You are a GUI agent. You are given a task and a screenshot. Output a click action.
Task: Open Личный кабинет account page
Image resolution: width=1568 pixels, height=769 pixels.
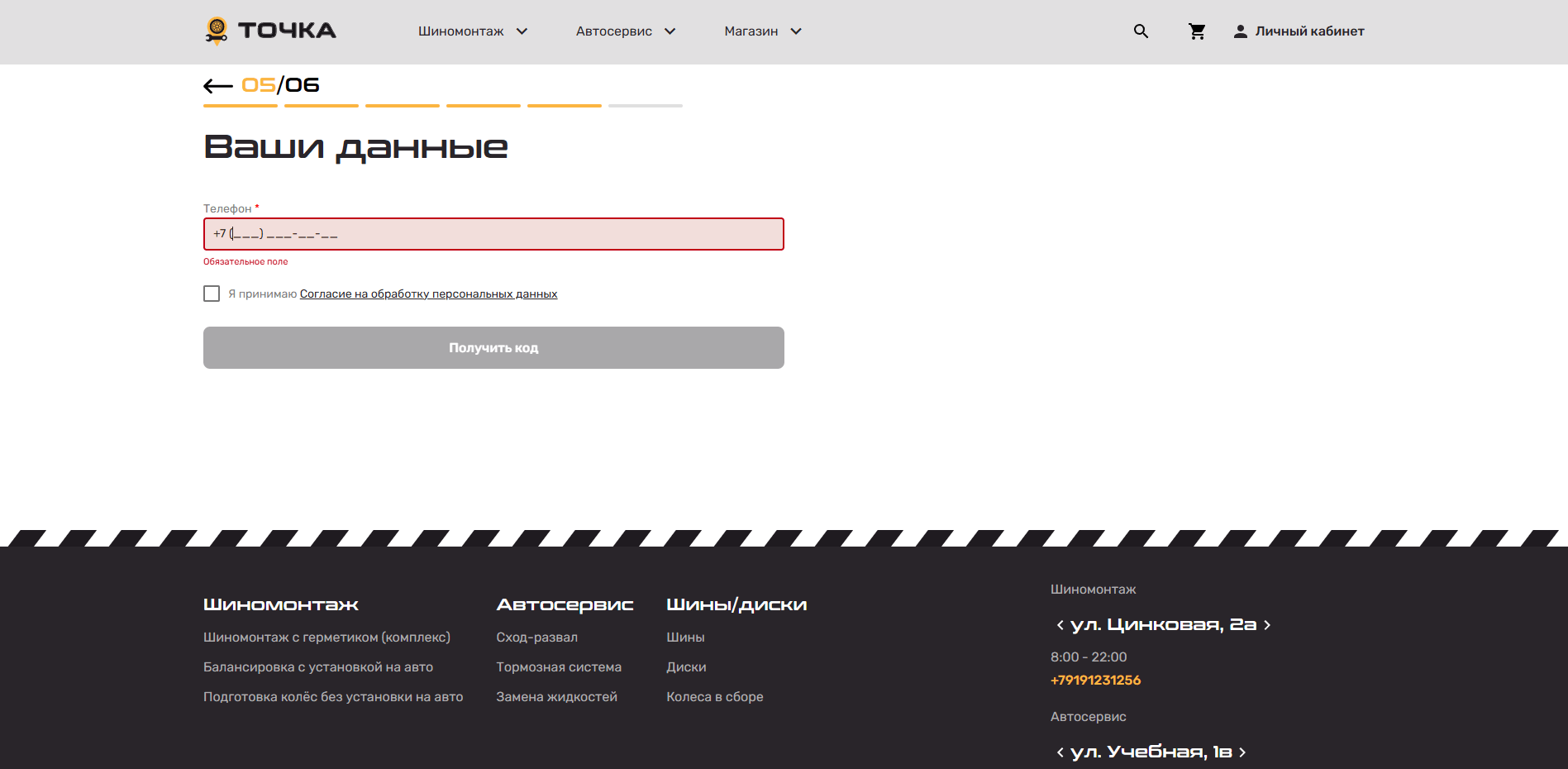(1299, 31)
